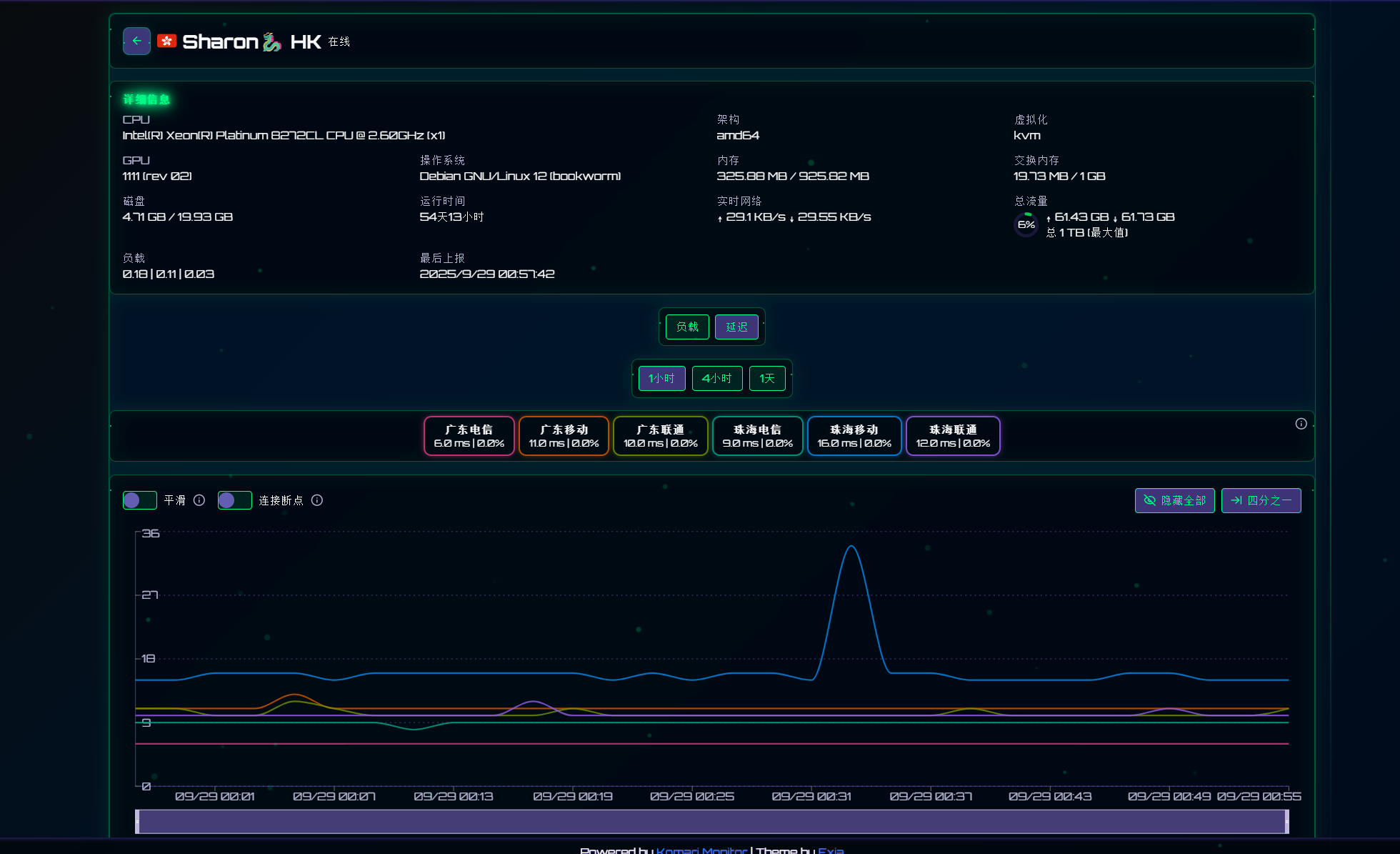Switch to the 负载 tab
This screenshot has height=854, width=1400.
687,327
